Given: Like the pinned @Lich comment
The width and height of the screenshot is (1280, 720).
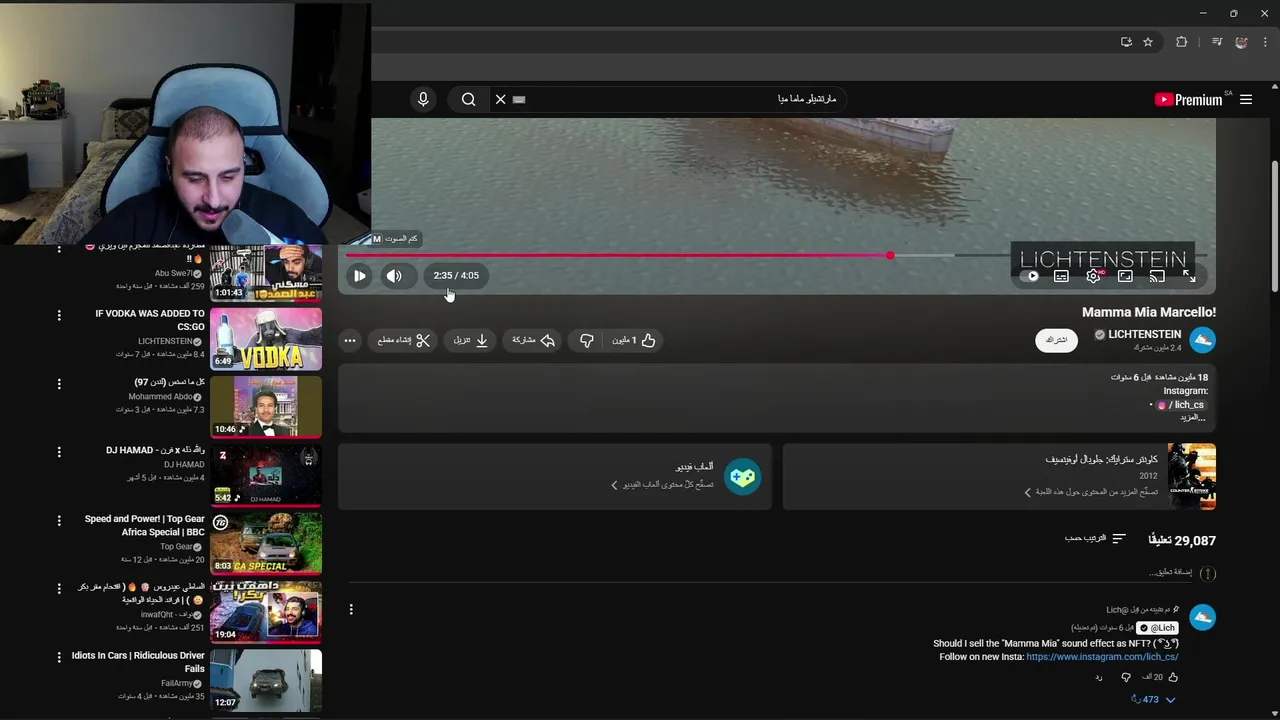Looking at the screenshot, I should (x=1173, y=677).
